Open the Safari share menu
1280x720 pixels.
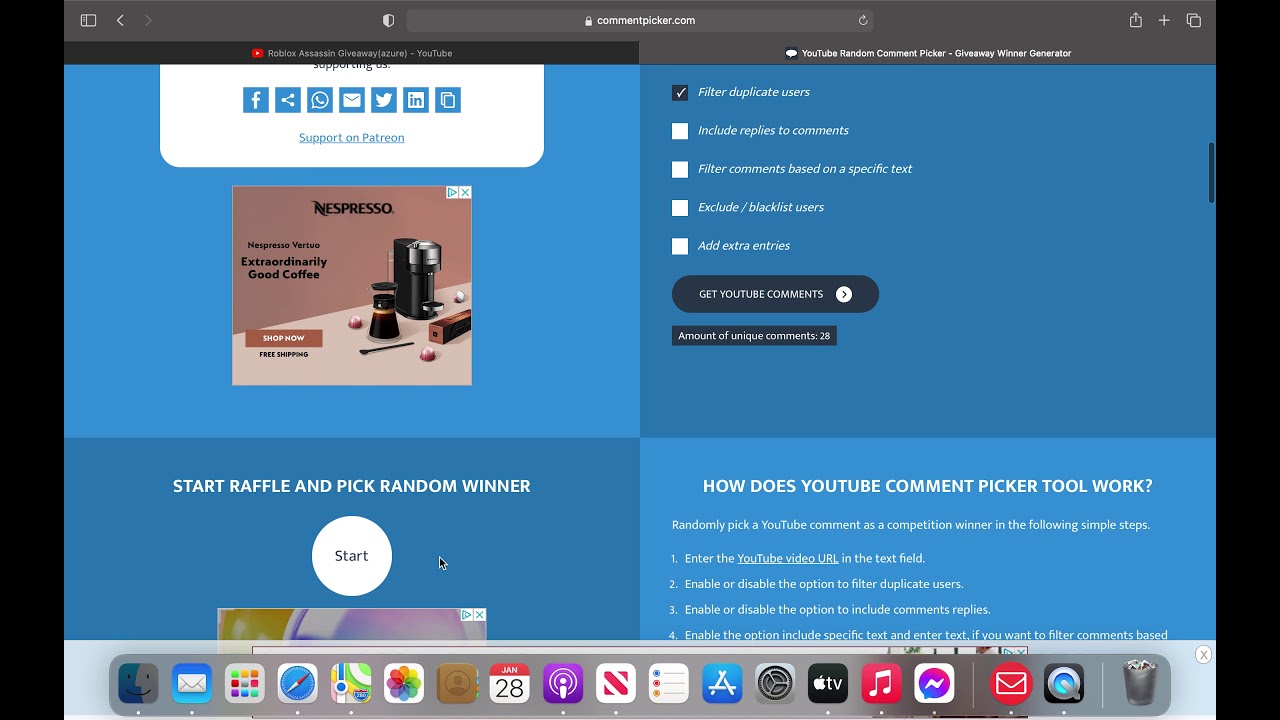click(1136, 20)
